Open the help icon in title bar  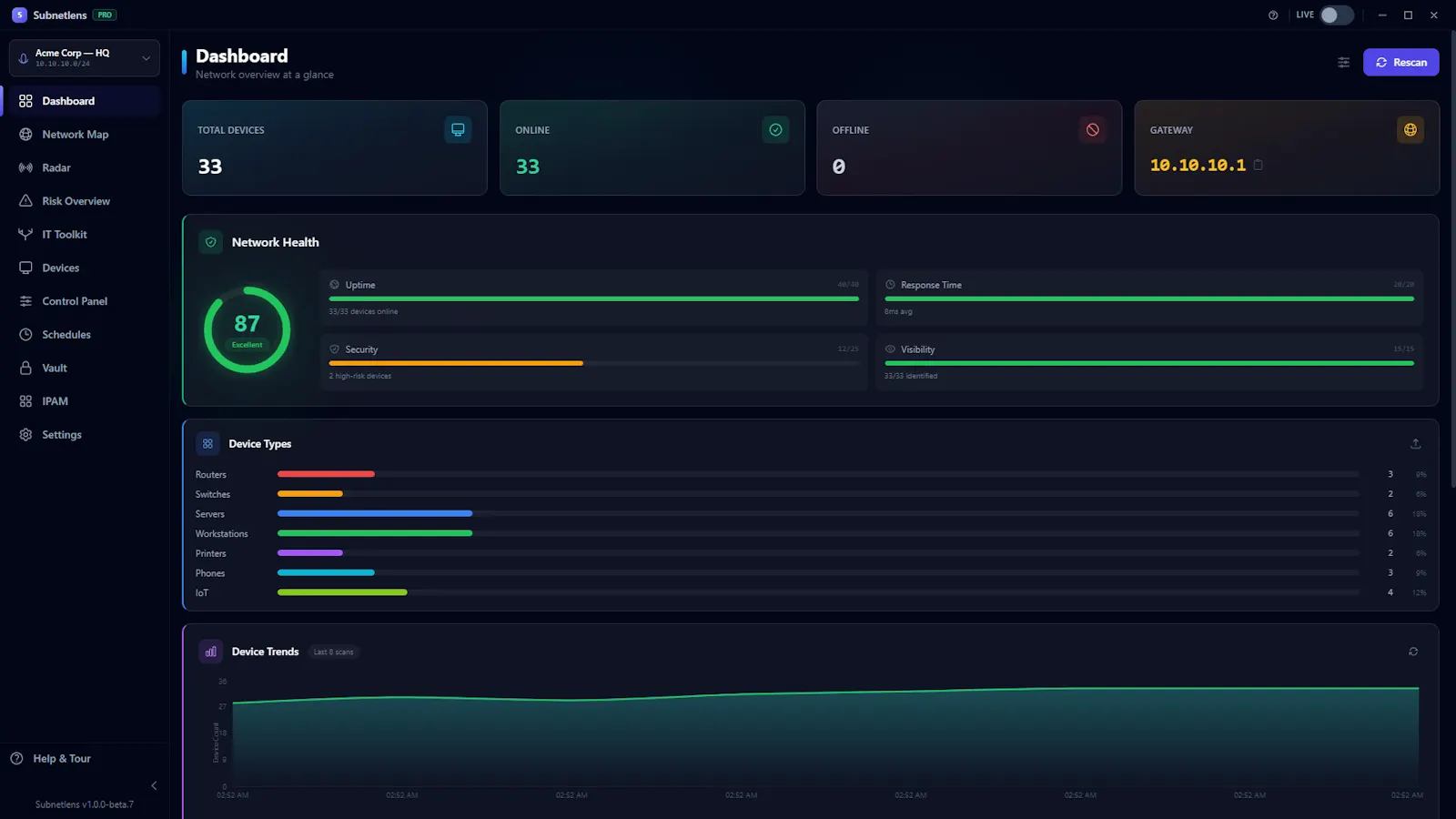(x=1273, y=15)
